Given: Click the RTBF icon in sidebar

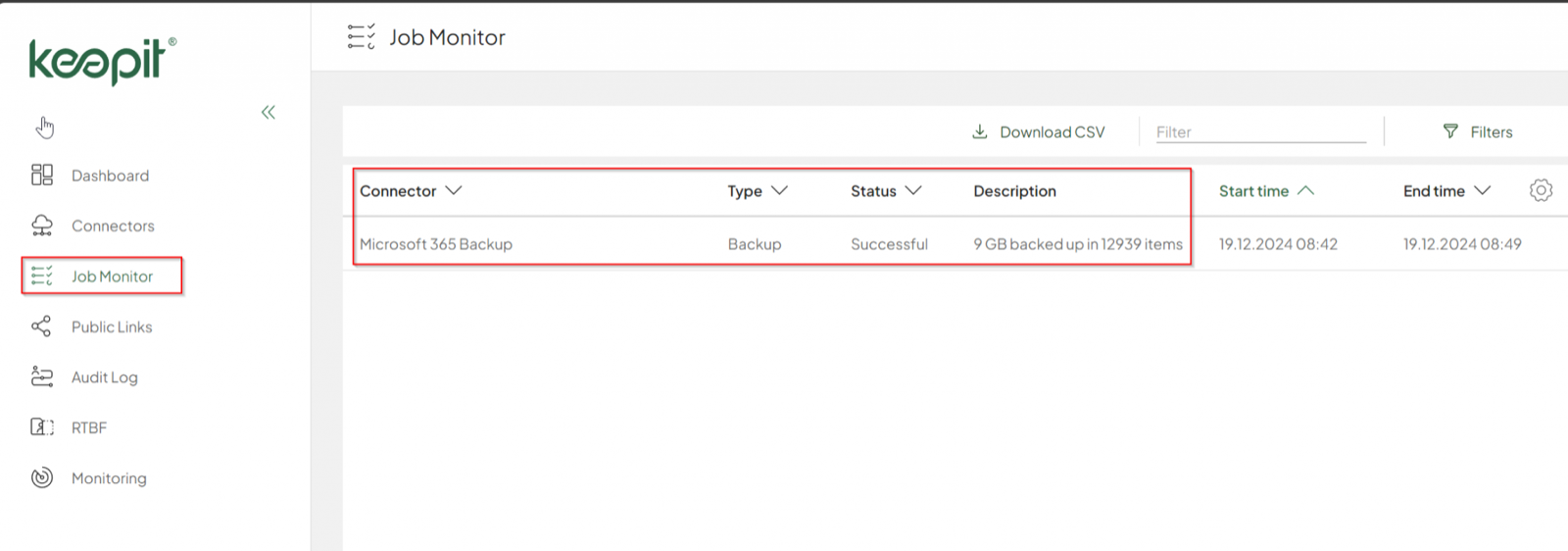Looking at the screenshot, I should click(42, 427).
